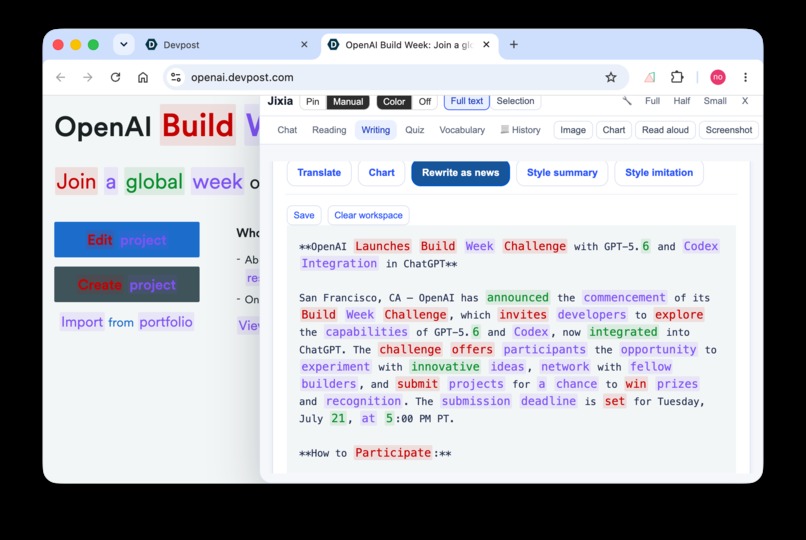Close the Jixia panel with X
Viewport: 806px width, 540px height.
tap(745, 101)
